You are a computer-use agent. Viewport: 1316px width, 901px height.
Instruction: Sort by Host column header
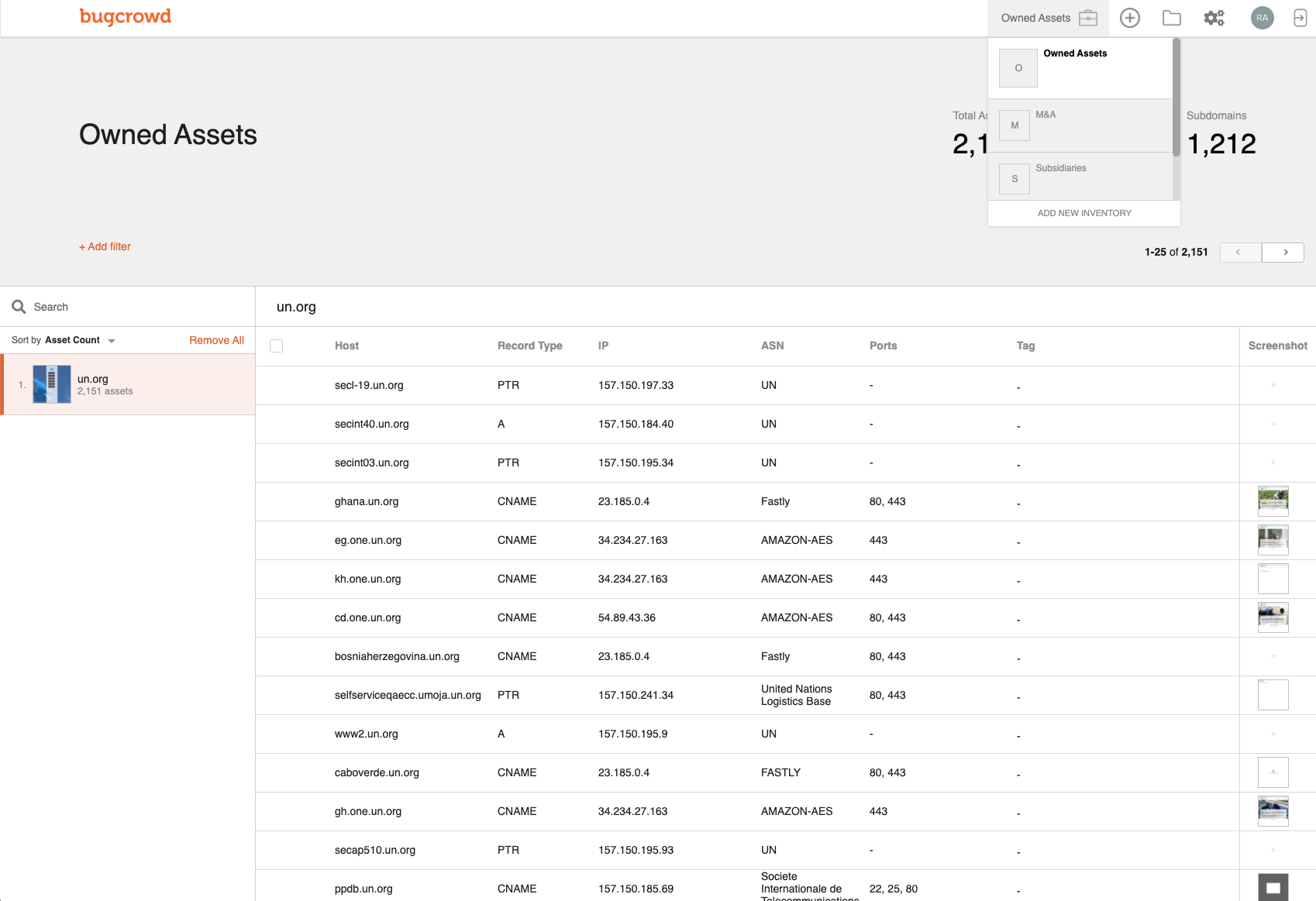(x=346, y=346)
